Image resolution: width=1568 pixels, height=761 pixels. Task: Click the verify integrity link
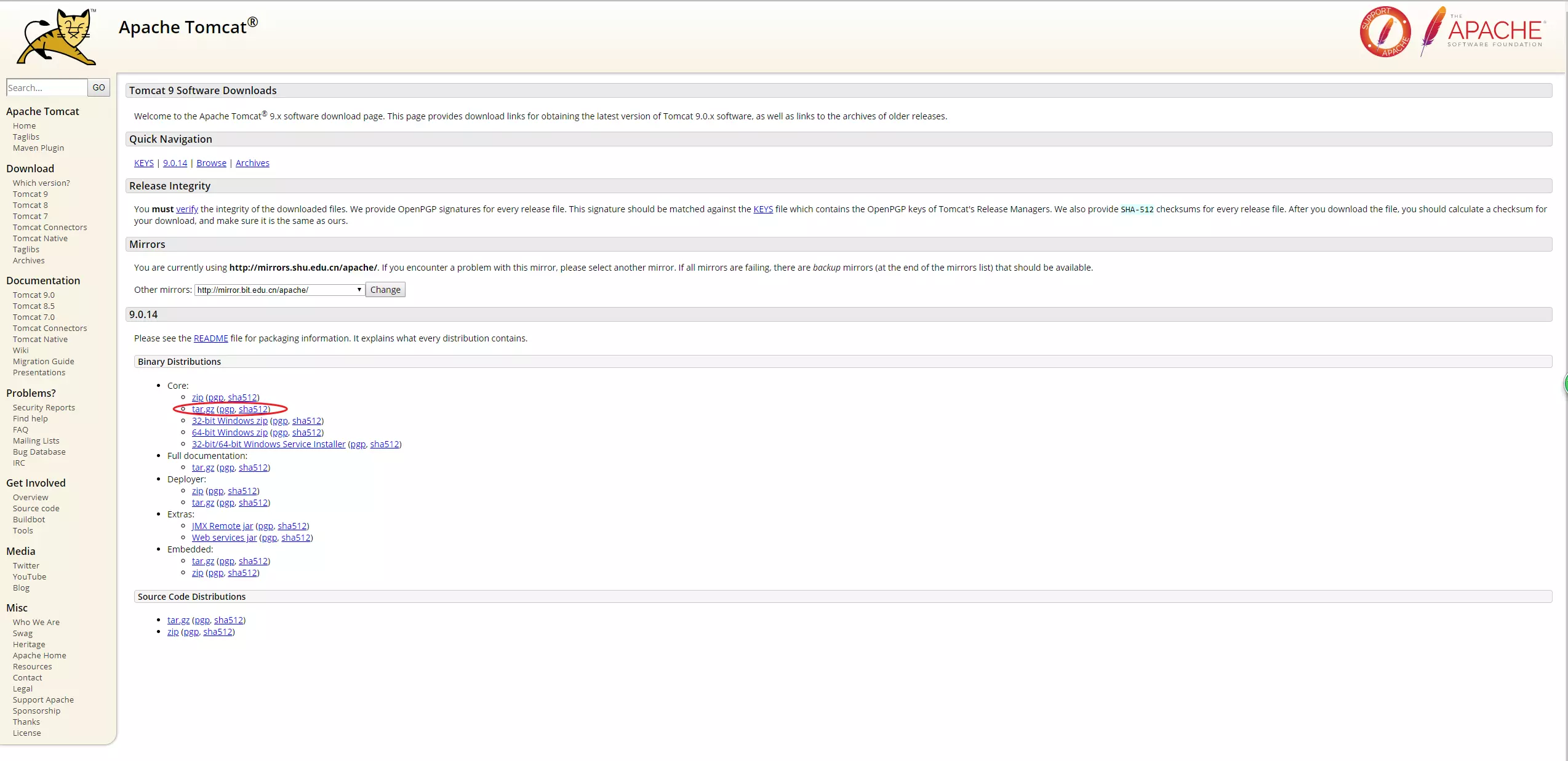187,209
